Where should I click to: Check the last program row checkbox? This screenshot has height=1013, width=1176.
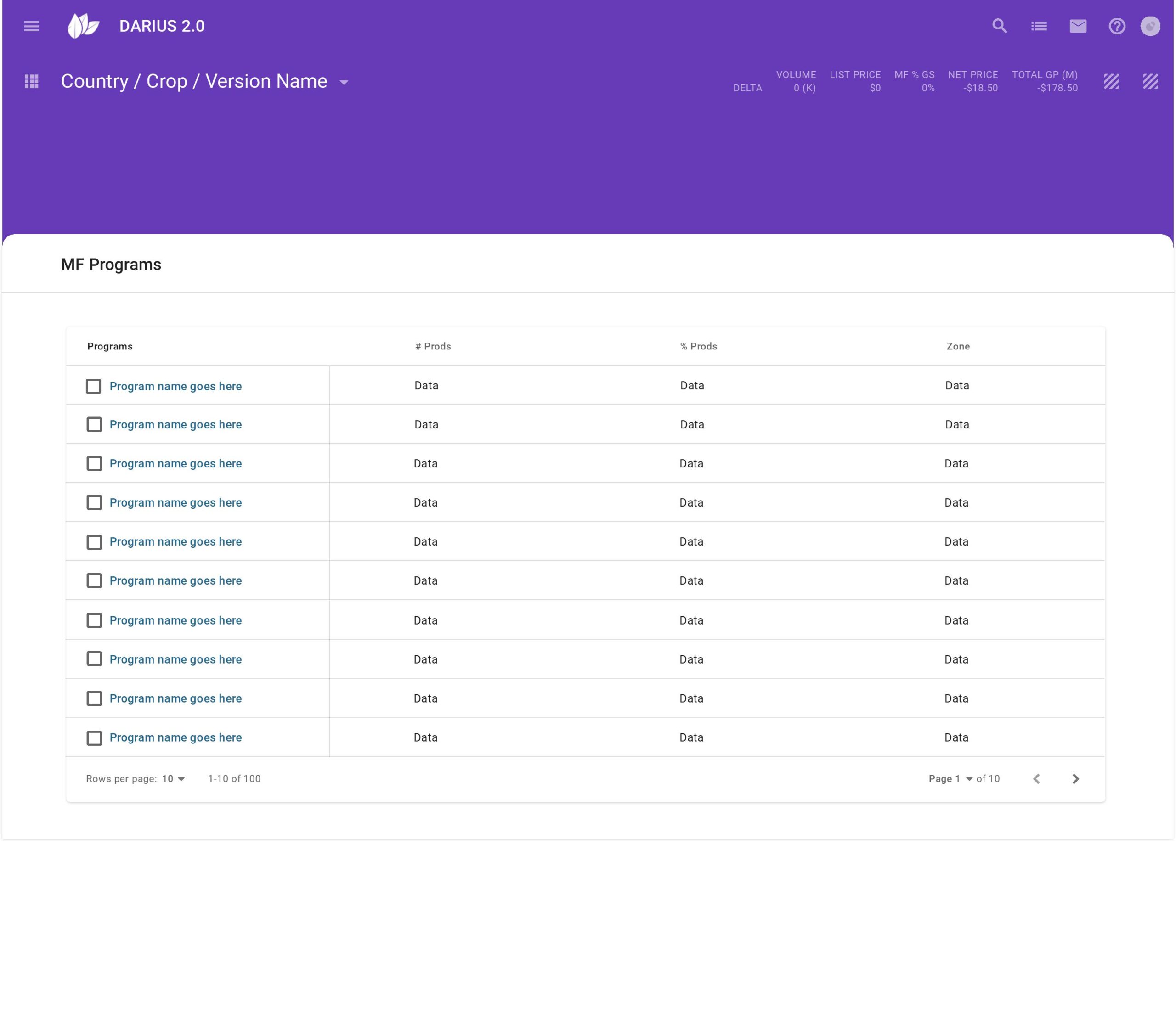(x=94, y=738)
